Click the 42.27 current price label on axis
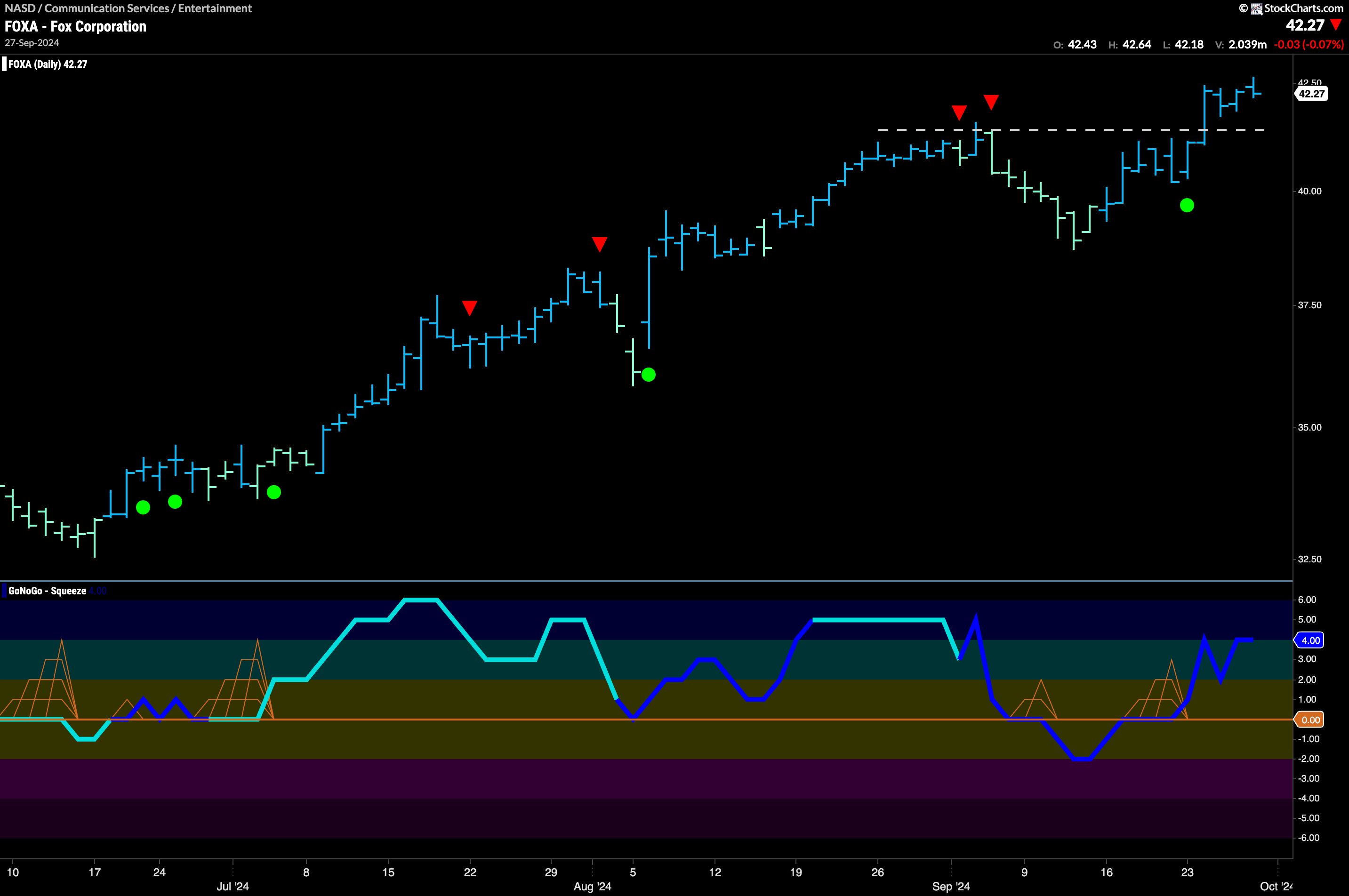 point(1311,94)
